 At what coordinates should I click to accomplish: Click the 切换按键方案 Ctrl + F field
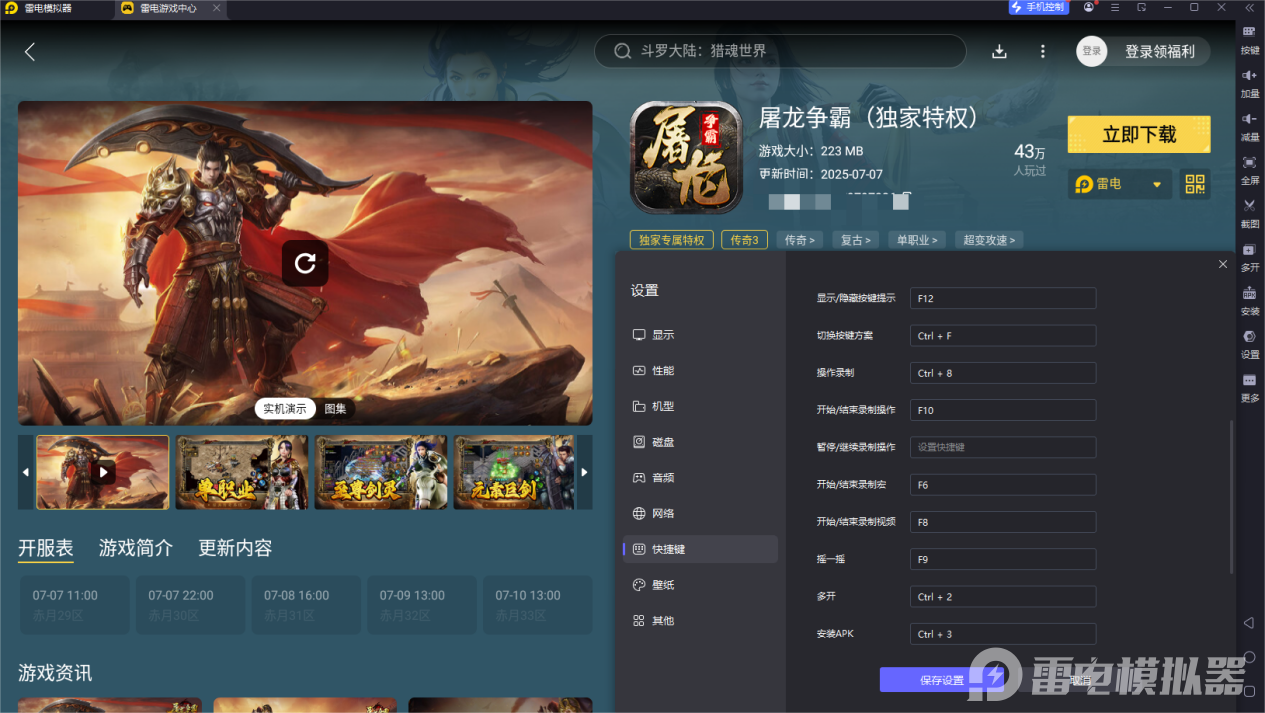point(1003,336)
